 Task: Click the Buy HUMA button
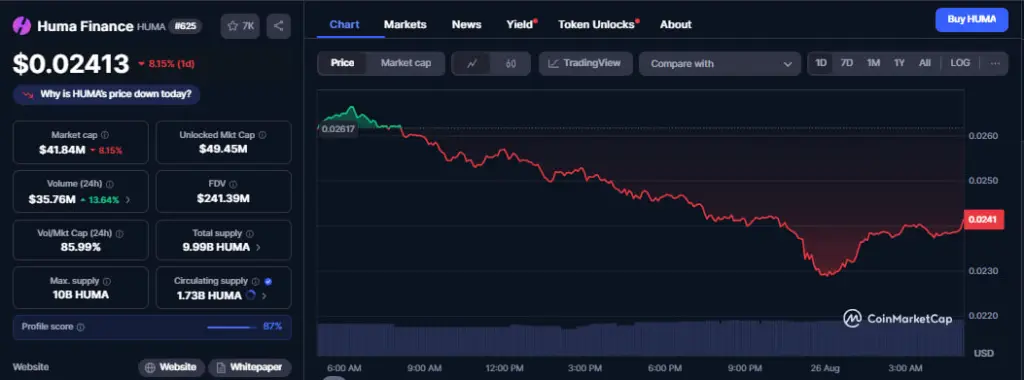[x=971, y=20]
